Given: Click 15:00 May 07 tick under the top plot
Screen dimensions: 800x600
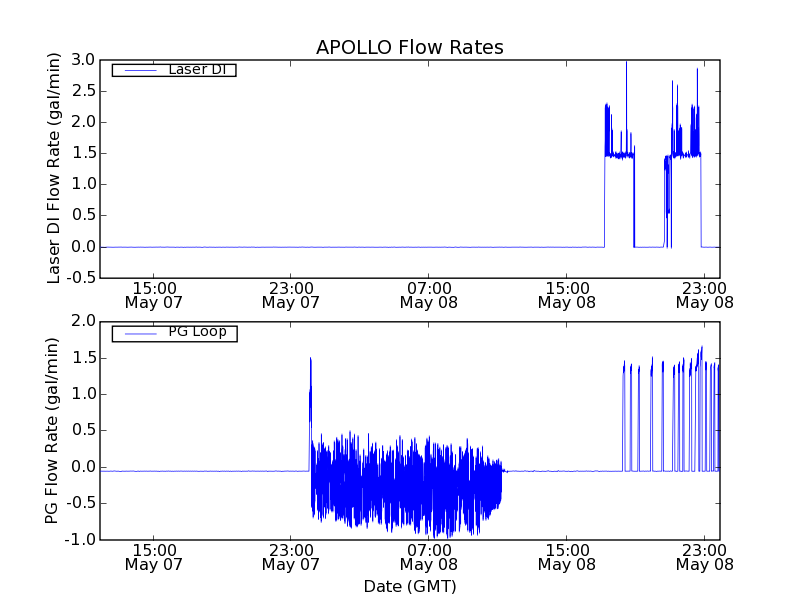Looking at the screenshot, I should (x=152, y=293).
